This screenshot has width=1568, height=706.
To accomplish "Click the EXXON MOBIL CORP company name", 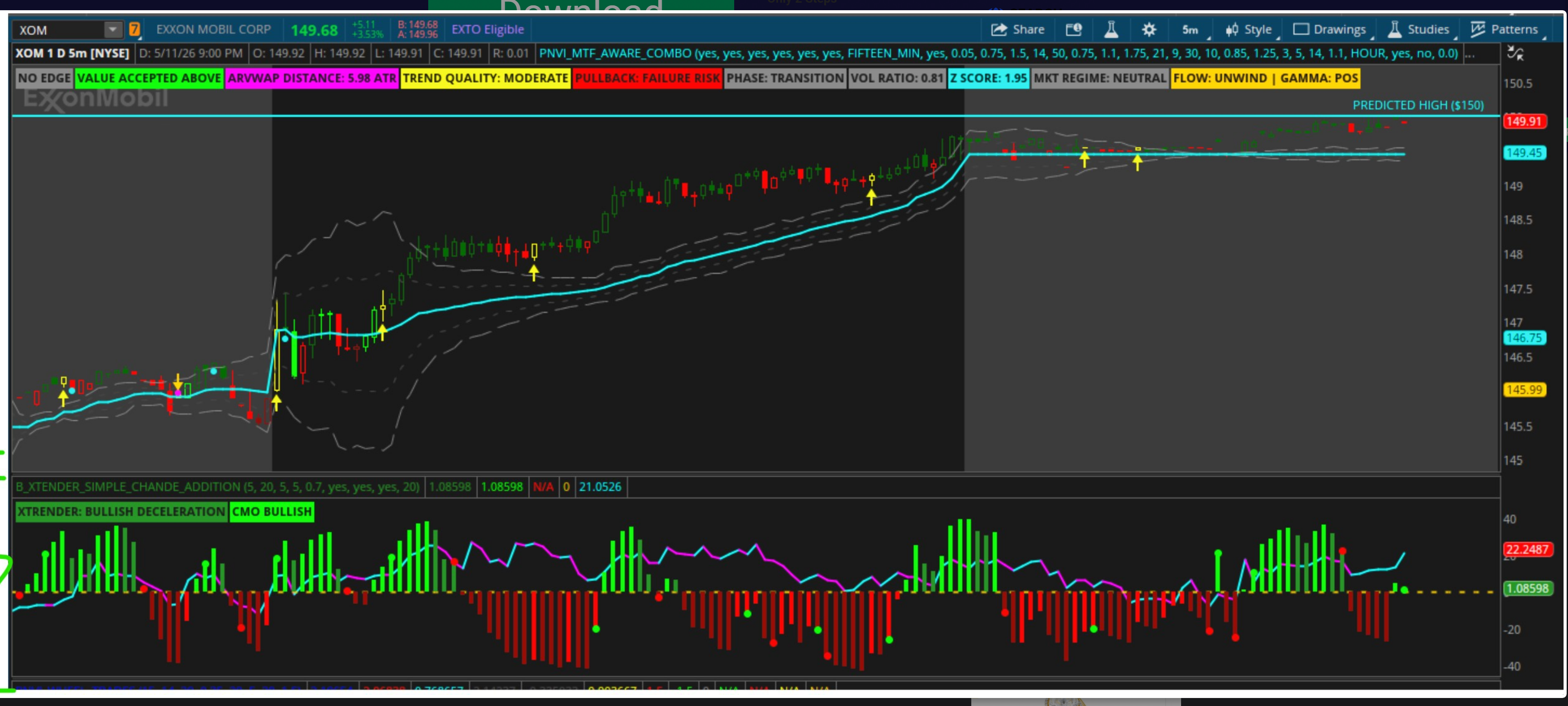I will click(x=213, y=29).
